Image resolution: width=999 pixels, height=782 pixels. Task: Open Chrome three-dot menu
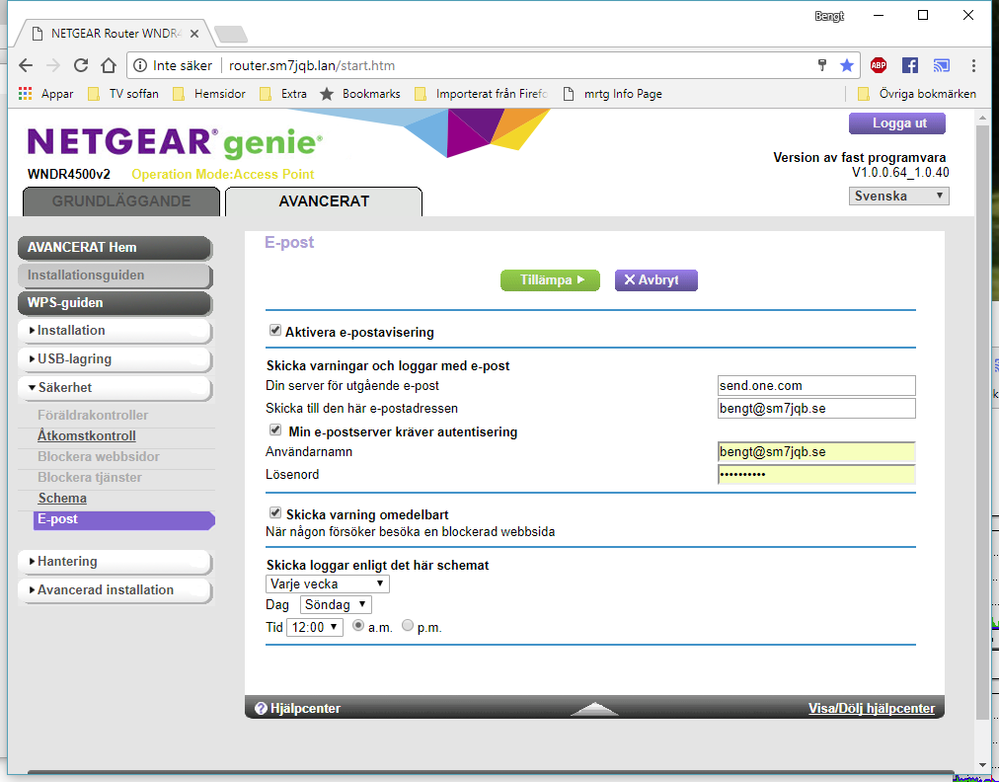point(973,66)
